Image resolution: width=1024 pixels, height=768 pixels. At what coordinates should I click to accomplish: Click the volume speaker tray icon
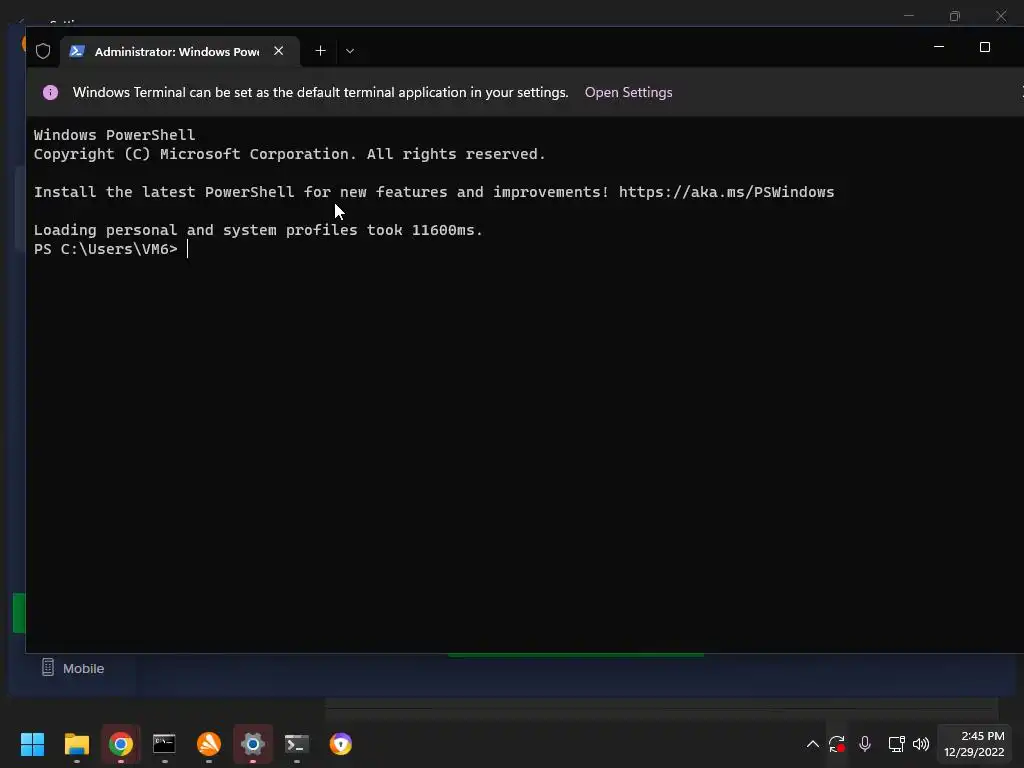(x=921, y=744)
